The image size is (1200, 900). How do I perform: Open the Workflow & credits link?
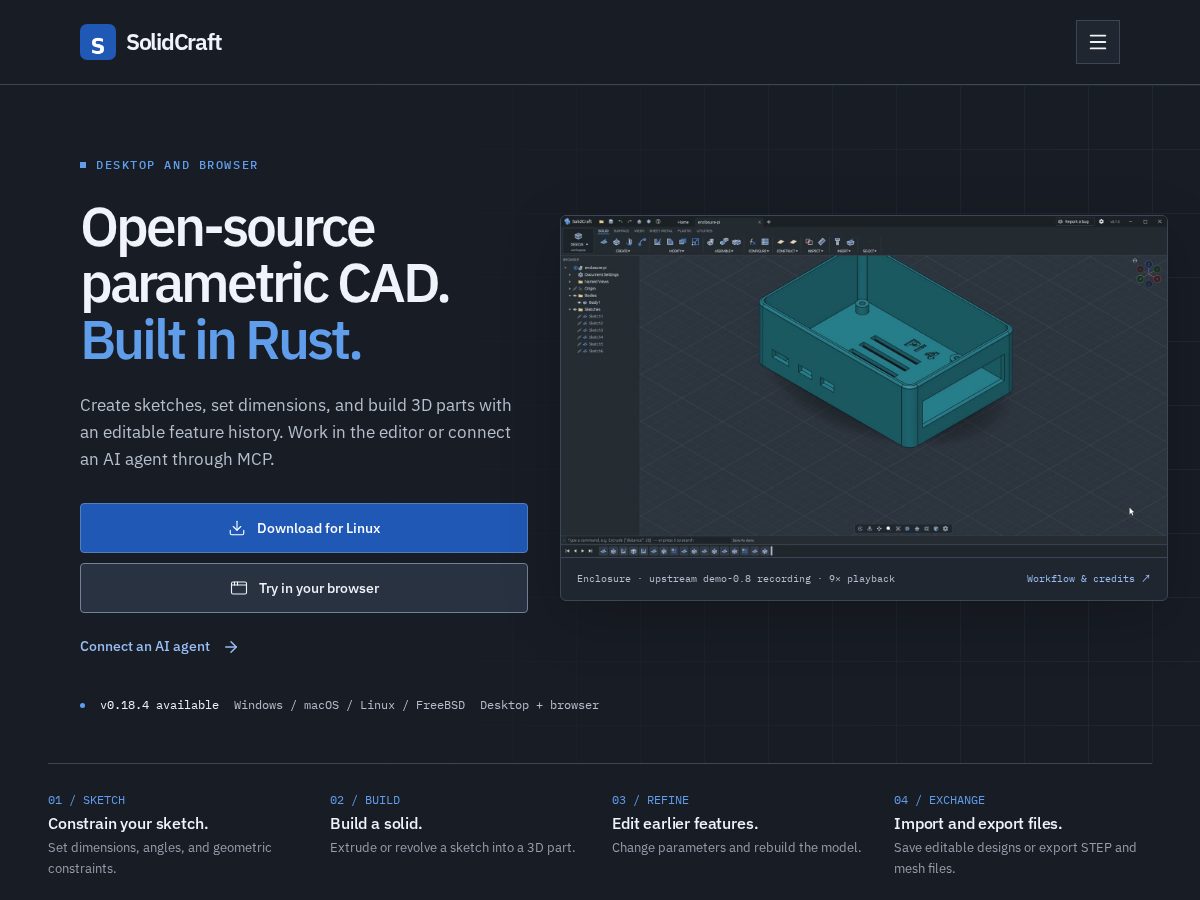pos(1088,579)
